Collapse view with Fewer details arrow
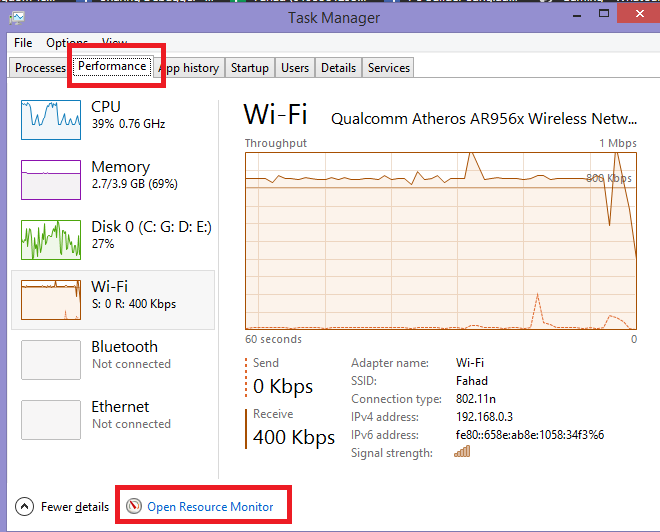 click(x=25, y=507)
